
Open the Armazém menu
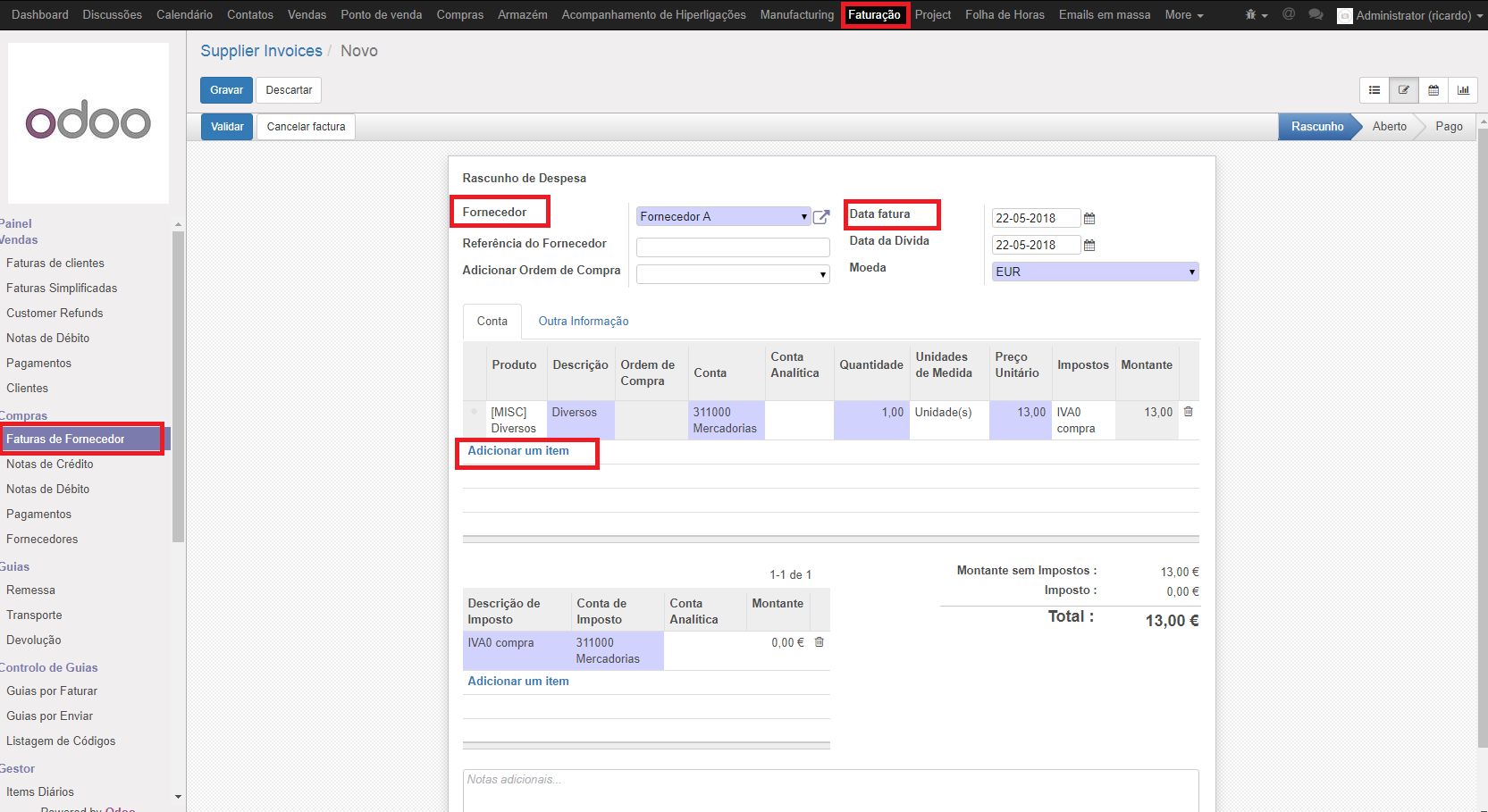522,14
